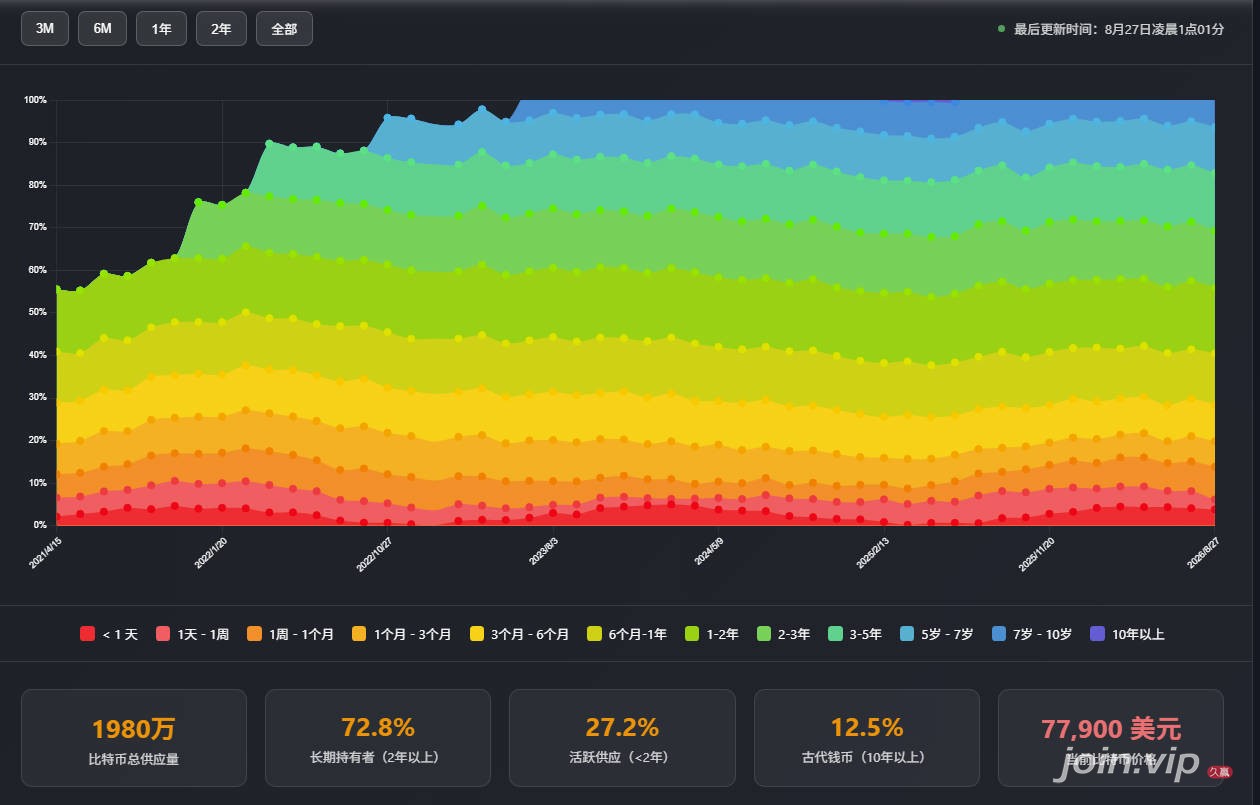Viewport: 1260px width, 805px height.
Task: Open the 1980万 比特币总供应量 card
Action: 134,738
